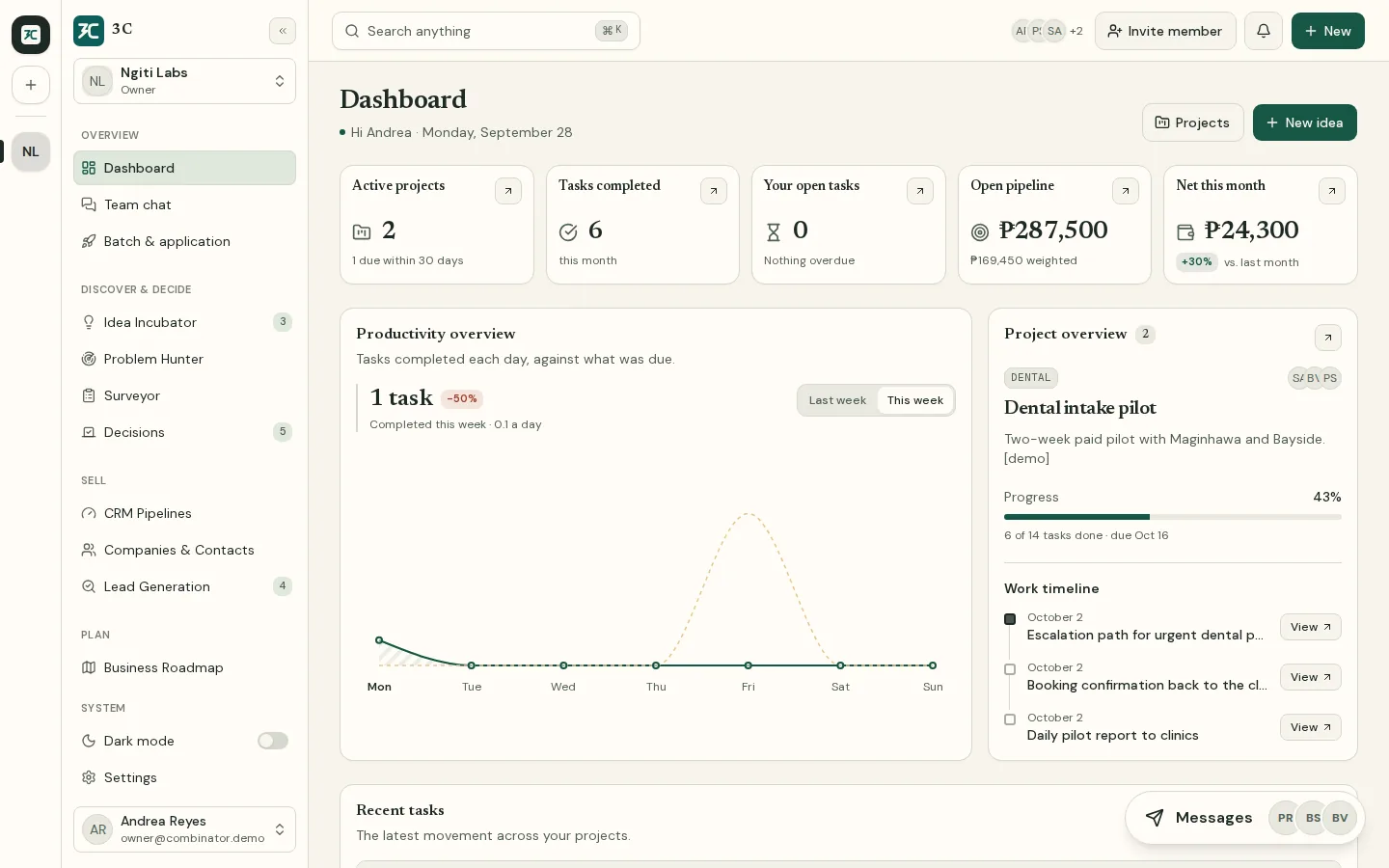1389x868 pixels.
Task: Check the Escalation path timeline checkbox
Action: point(1010,619)
